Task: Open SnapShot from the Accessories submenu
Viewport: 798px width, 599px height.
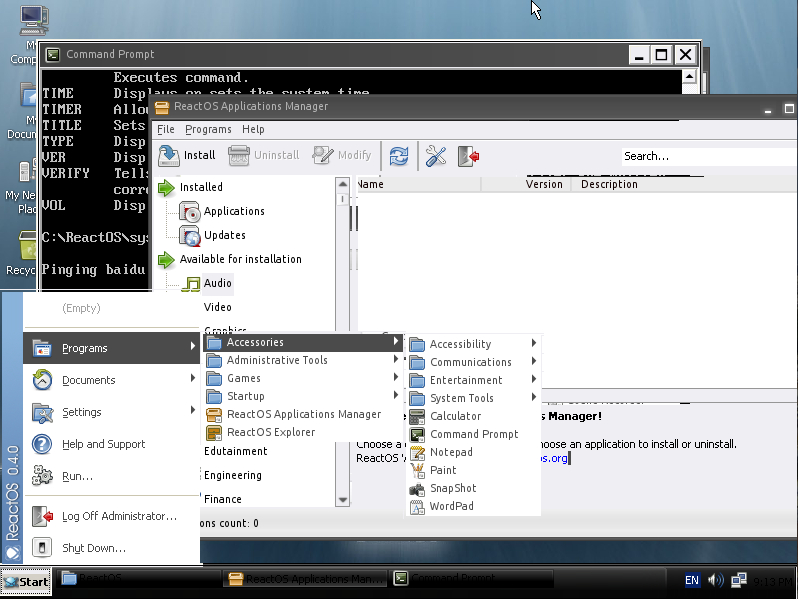Action: pyautogui.click(x=452, y=488)
